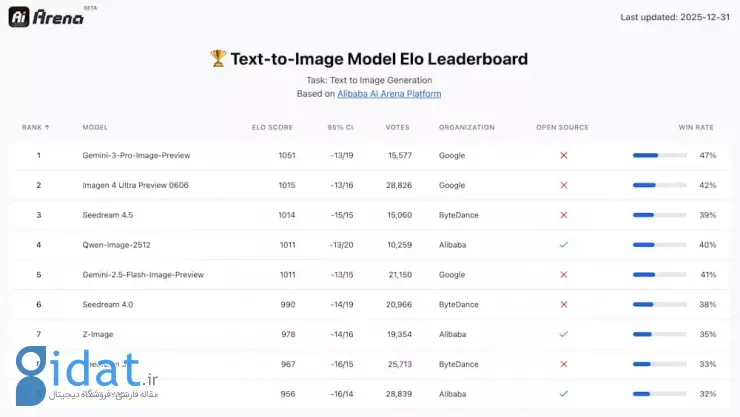740x417 pixels.
Task: Click the red X for Imagen 4 Ultra
Action: coord(563,185)
